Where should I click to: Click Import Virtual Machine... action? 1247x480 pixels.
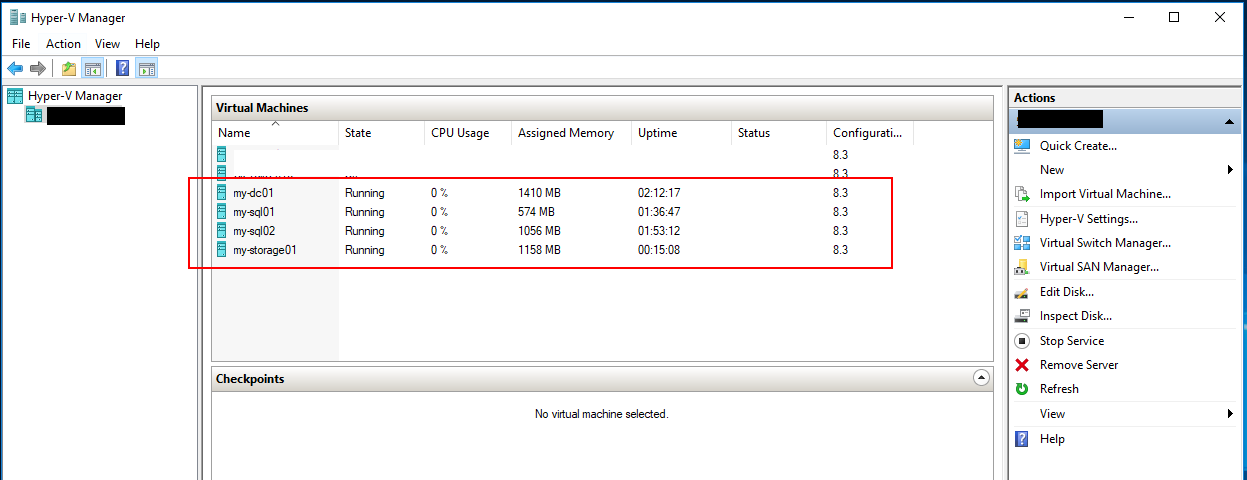(x=1105, y=194)
